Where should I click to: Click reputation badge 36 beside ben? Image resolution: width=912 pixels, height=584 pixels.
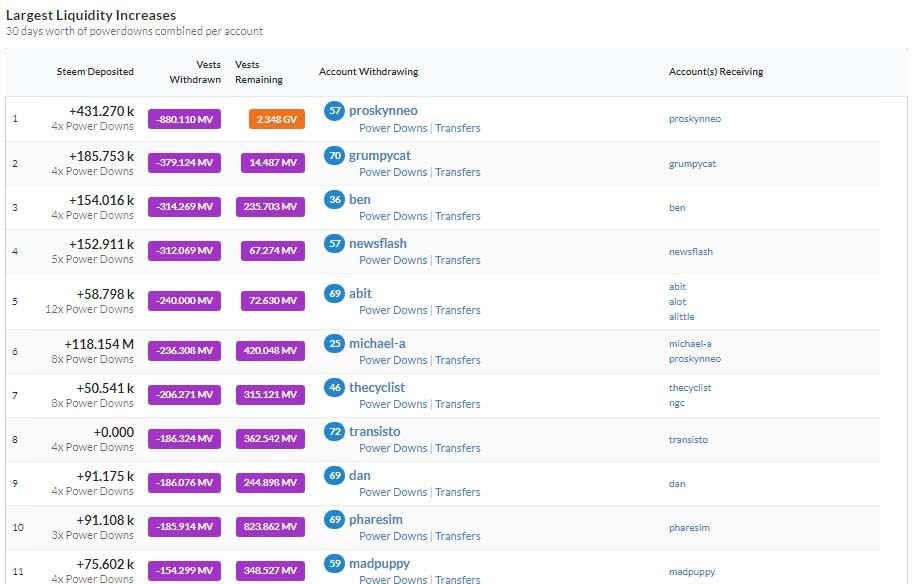pyautogui.click(x=334, y=200)
